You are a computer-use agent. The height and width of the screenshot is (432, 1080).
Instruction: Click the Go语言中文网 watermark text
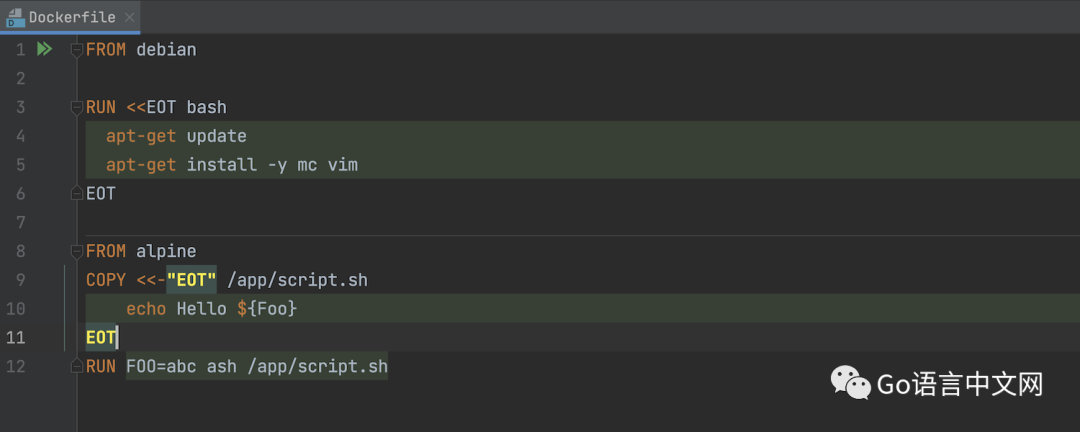click(x=958, y=384)
